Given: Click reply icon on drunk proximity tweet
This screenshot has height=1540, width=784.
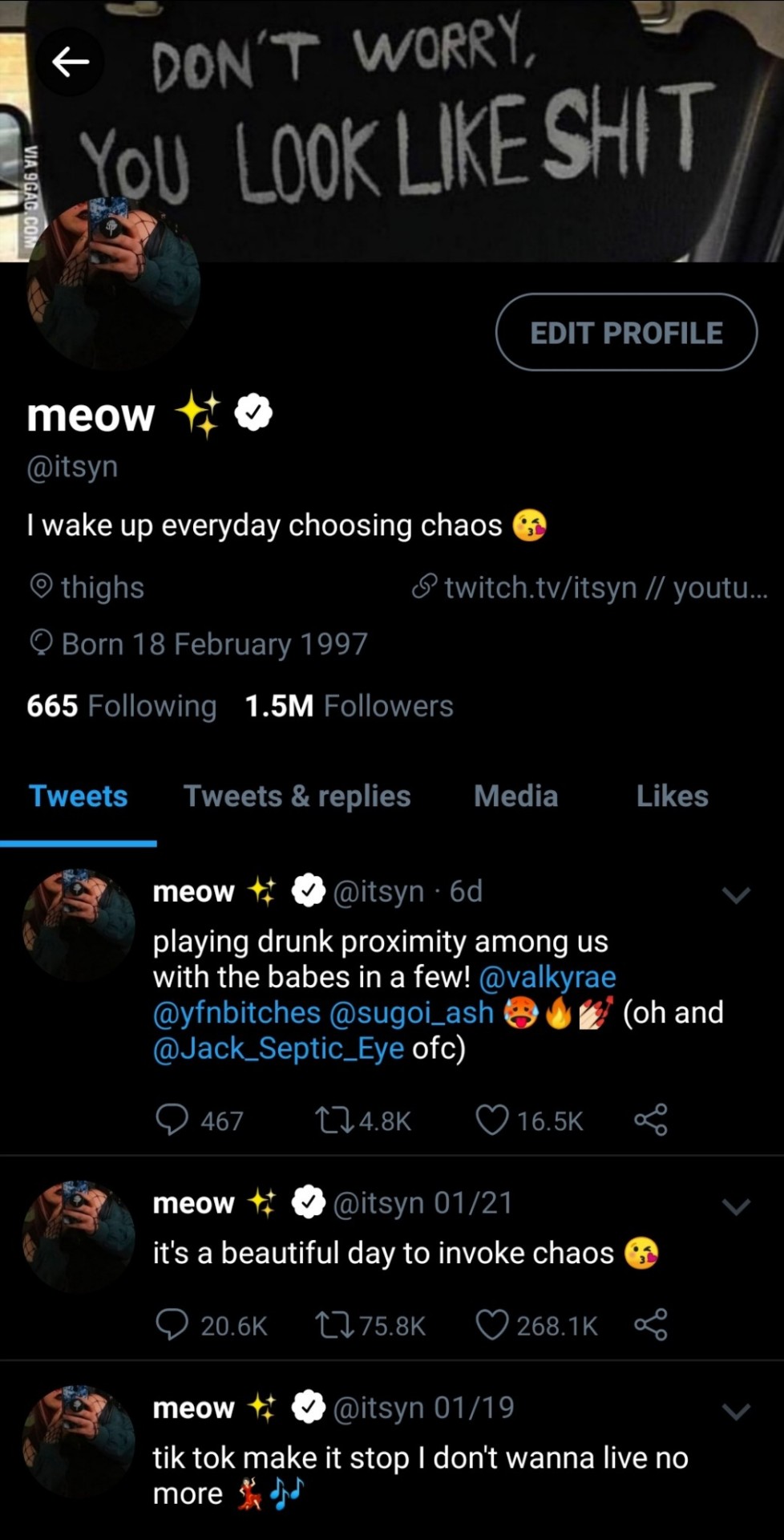Looking at the screenshot, I should pyautogui.click(x=172, y=1120).
